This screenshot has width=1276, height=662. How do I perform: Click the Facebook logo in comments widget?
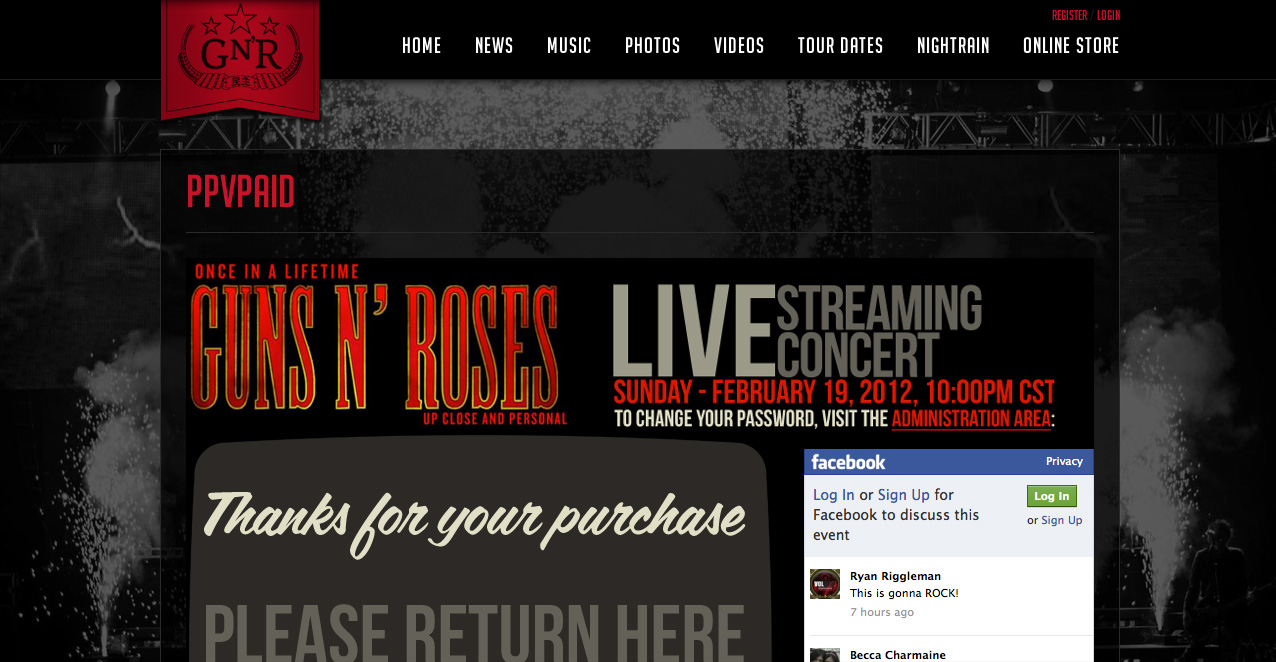[848, 462]
